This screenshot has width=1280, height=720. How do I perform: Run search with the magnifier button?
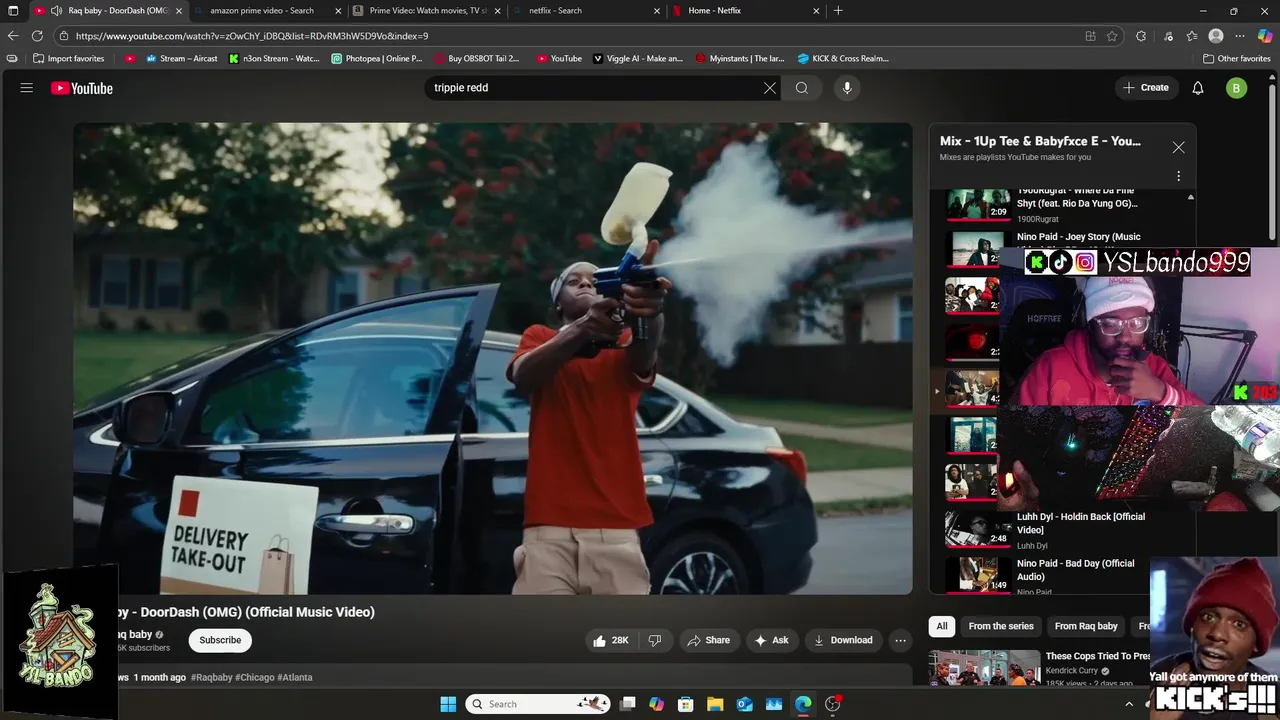click(802, 88)
